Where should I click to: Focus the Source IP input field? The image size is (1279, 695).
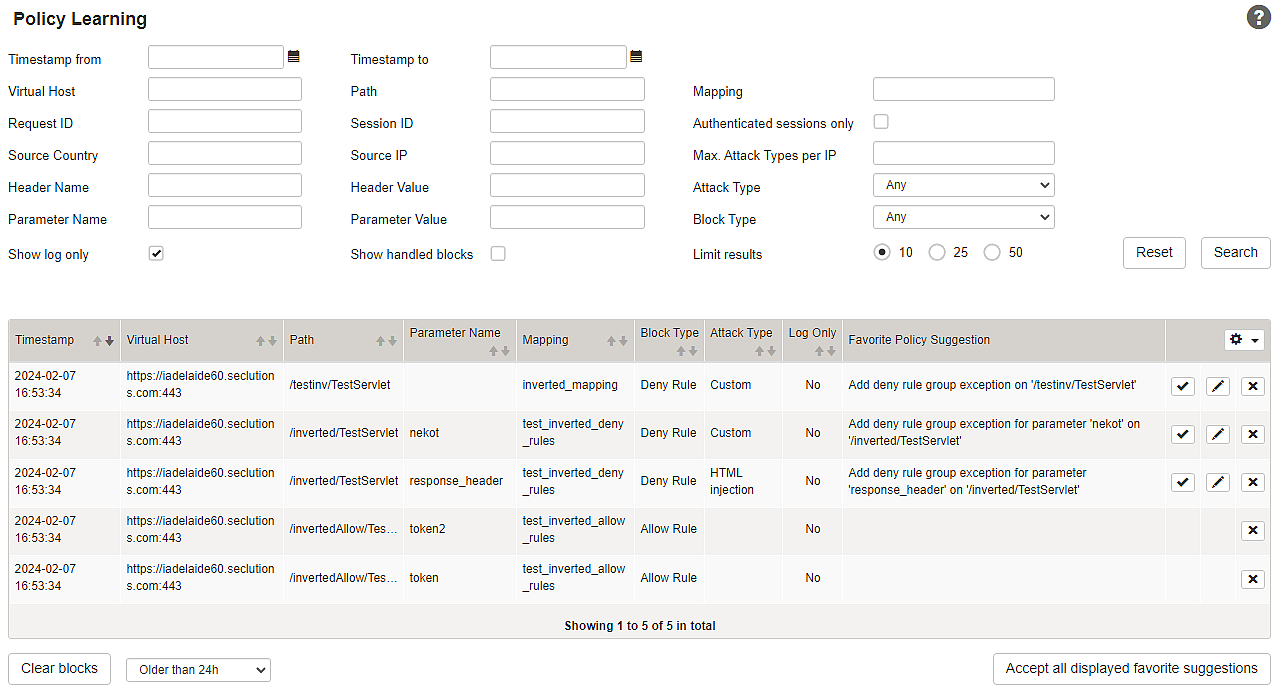click(x=567, y=153)
